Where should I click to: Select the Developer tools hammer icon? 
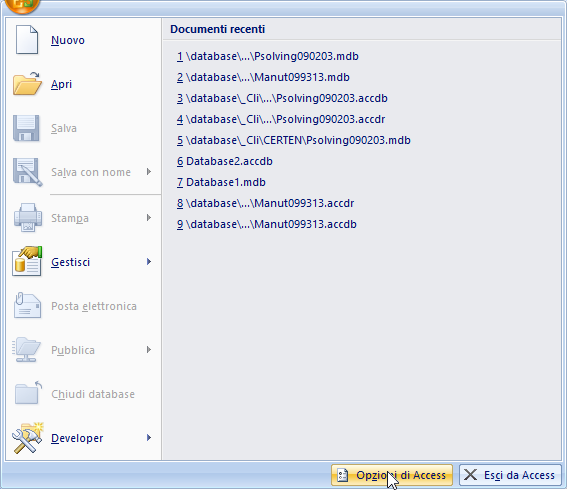27,438
